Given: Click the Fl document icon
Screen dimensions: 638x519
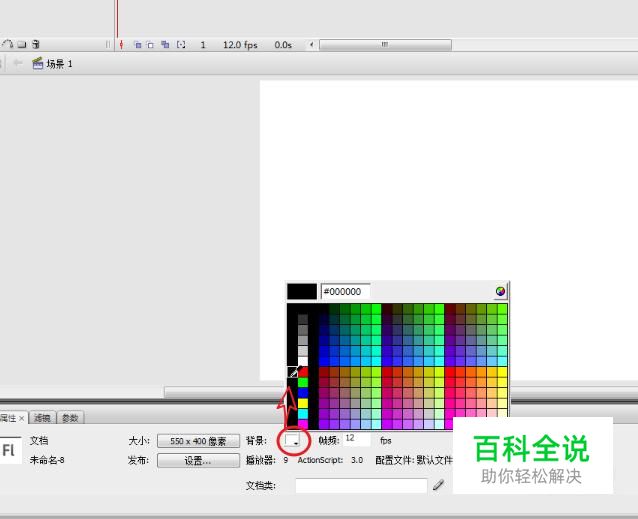Looking at the screenshot, I should (x=9, y=450).
